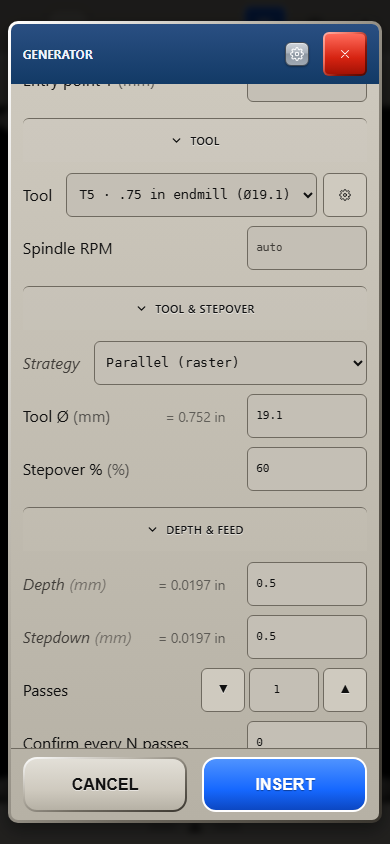Collapse the TOOL & STEPOVER section
390x844 pixels.
[195, 309]
